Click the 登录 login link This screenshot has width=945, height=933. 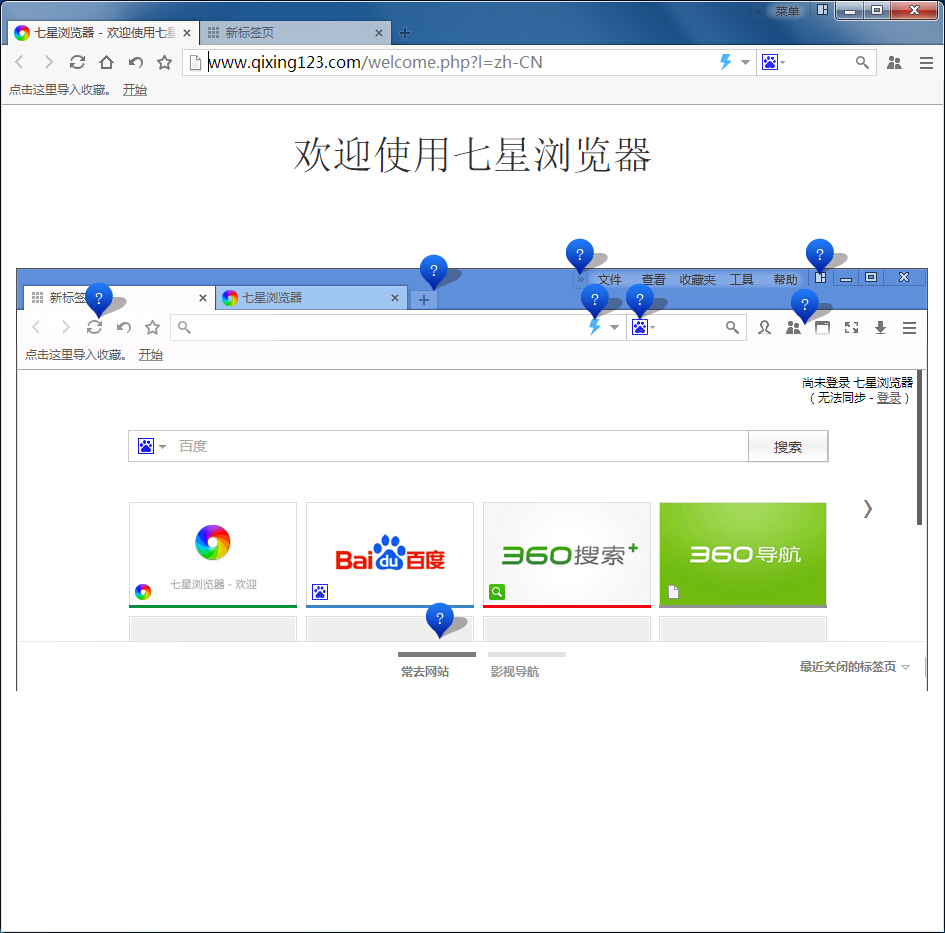pyautogui.click(x=890, y=397)
